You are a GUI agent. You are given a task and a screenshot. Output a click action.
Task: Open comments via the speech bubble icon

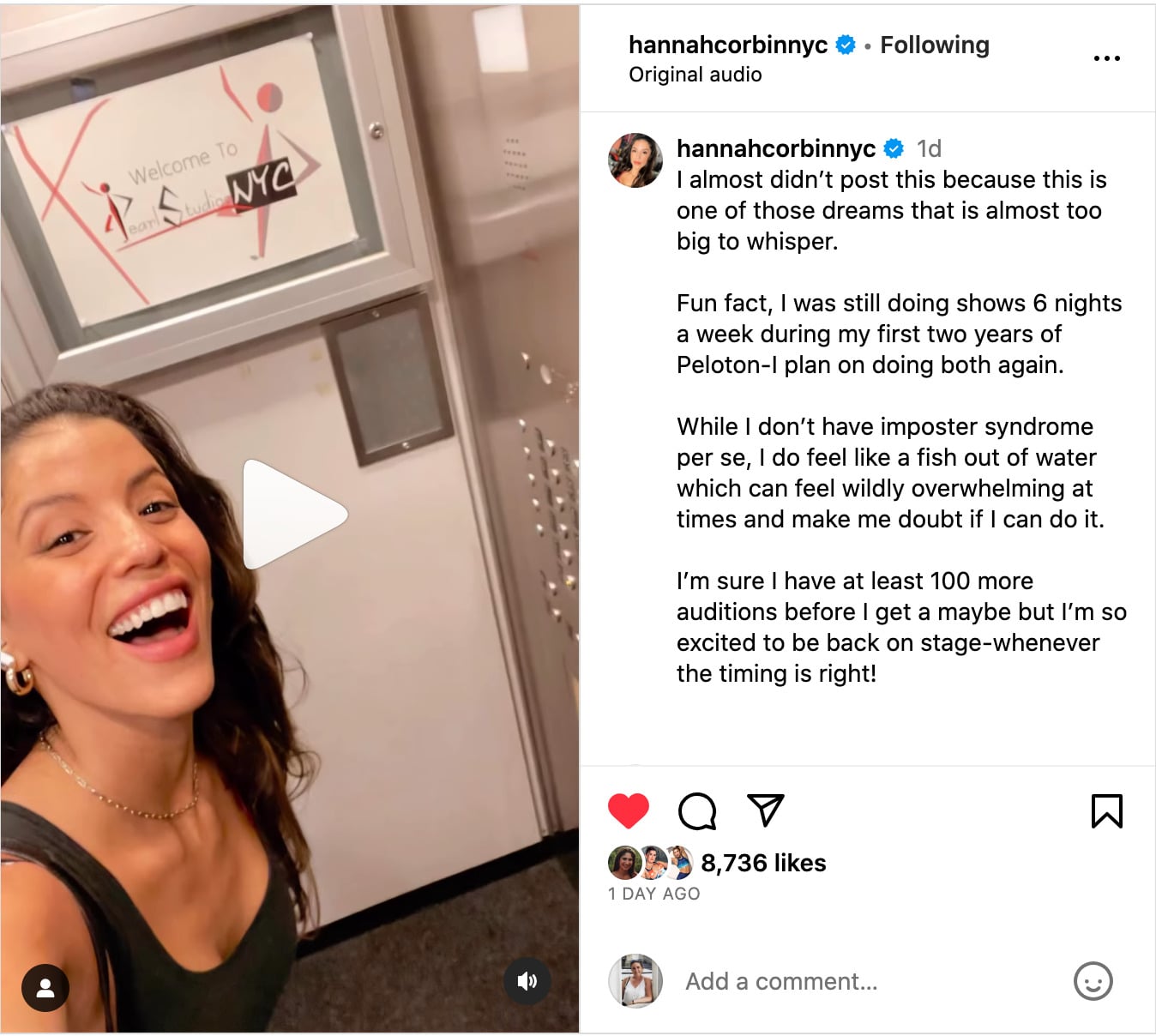(x=696, y=809)
